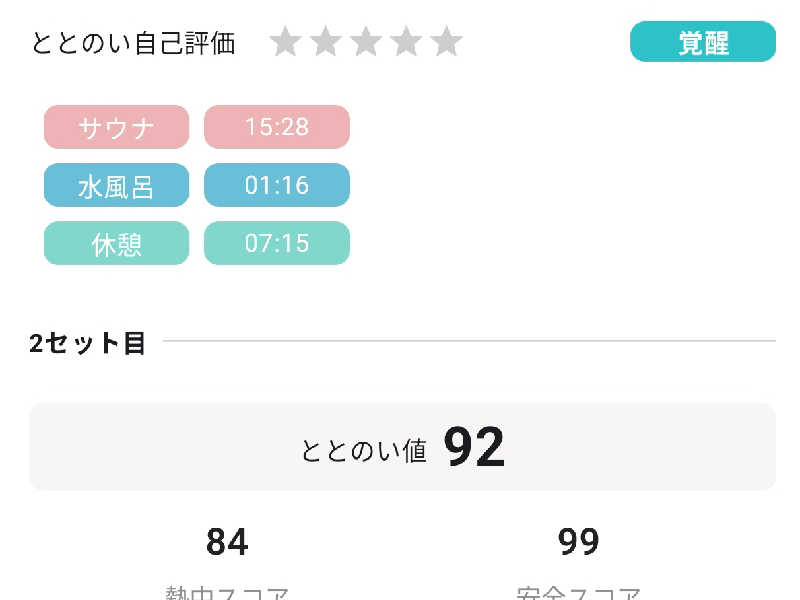
Task: Choose the third rating star
Action: click(x=366, y=42)
